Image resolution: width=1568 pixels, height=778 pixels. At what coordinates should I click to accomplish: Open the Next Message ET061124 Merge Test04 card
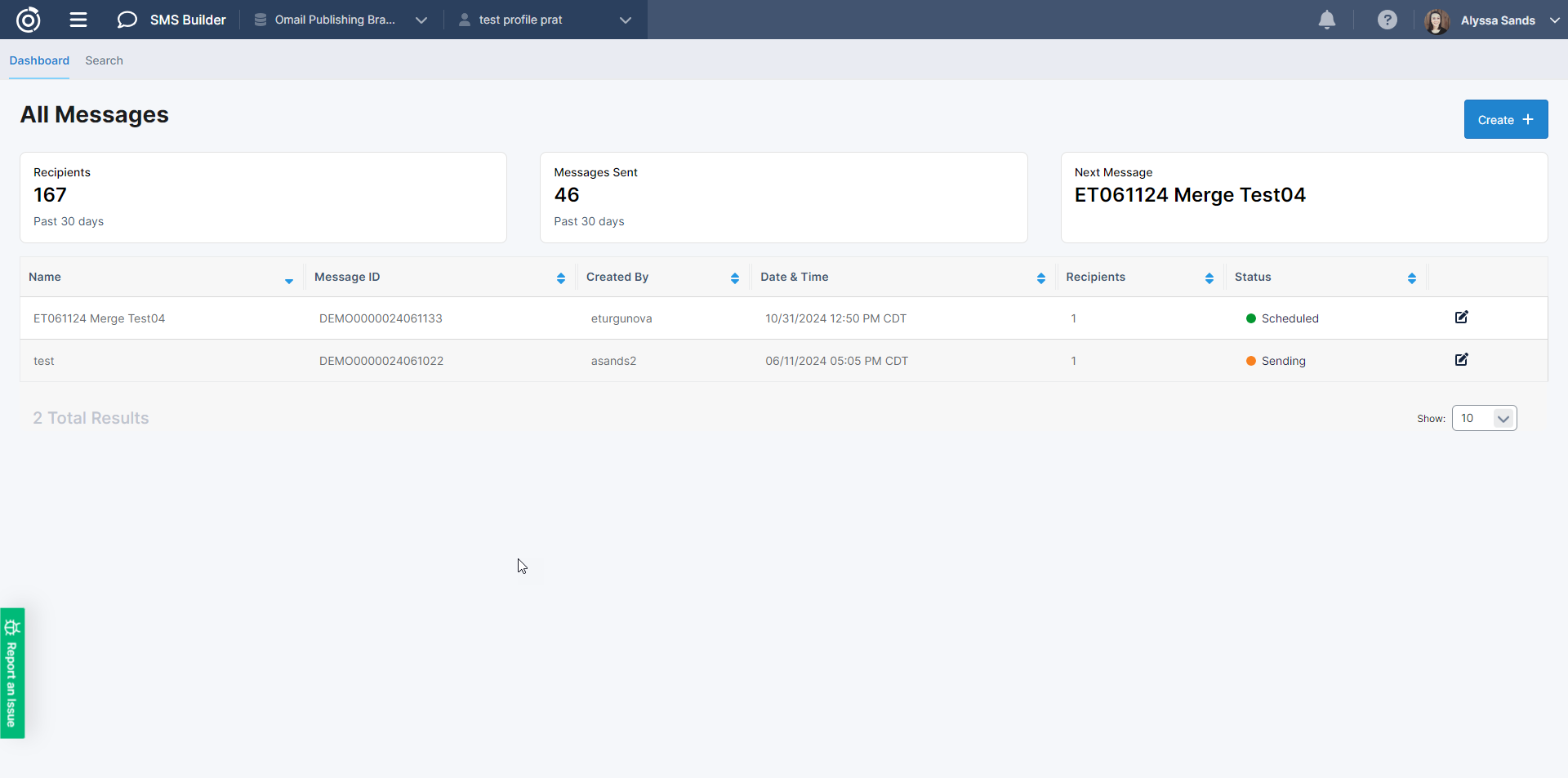1303,197
